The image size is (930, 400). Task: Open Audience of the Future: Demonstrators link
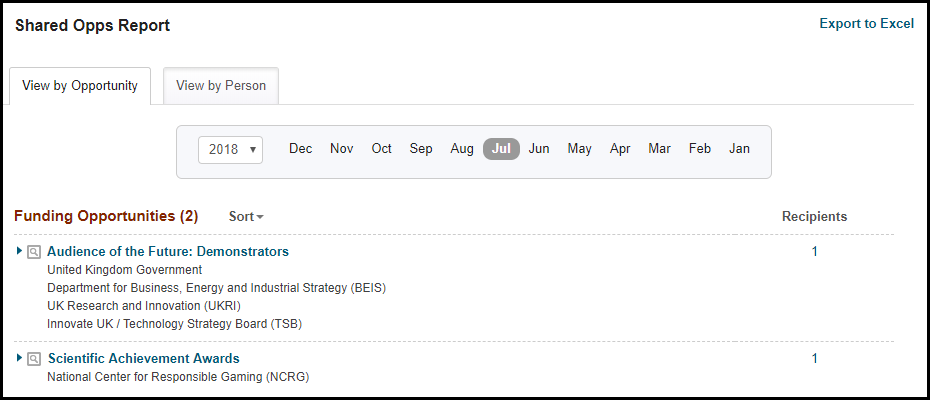click(x=168, y=252)
